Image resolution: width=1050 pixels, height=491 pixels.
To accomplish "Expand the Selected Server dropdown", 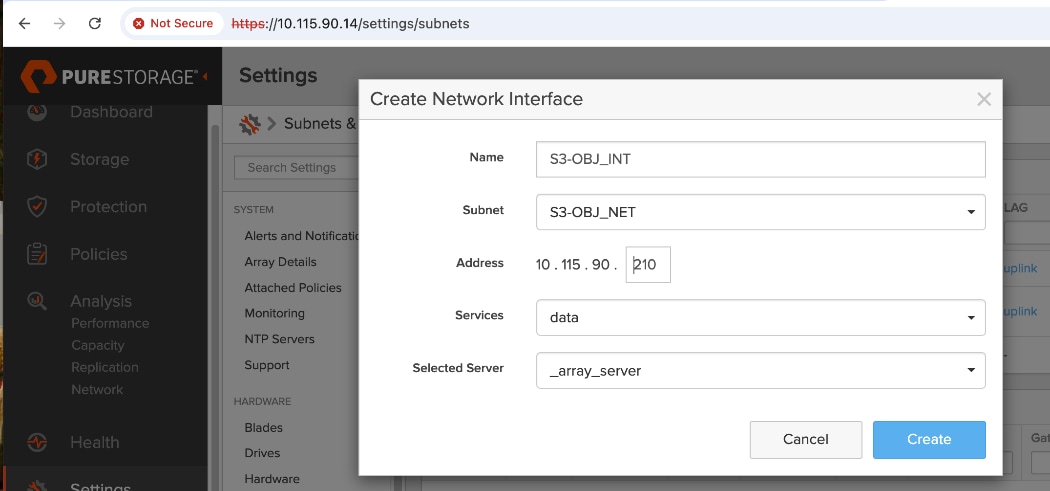I will coord(760,371).
